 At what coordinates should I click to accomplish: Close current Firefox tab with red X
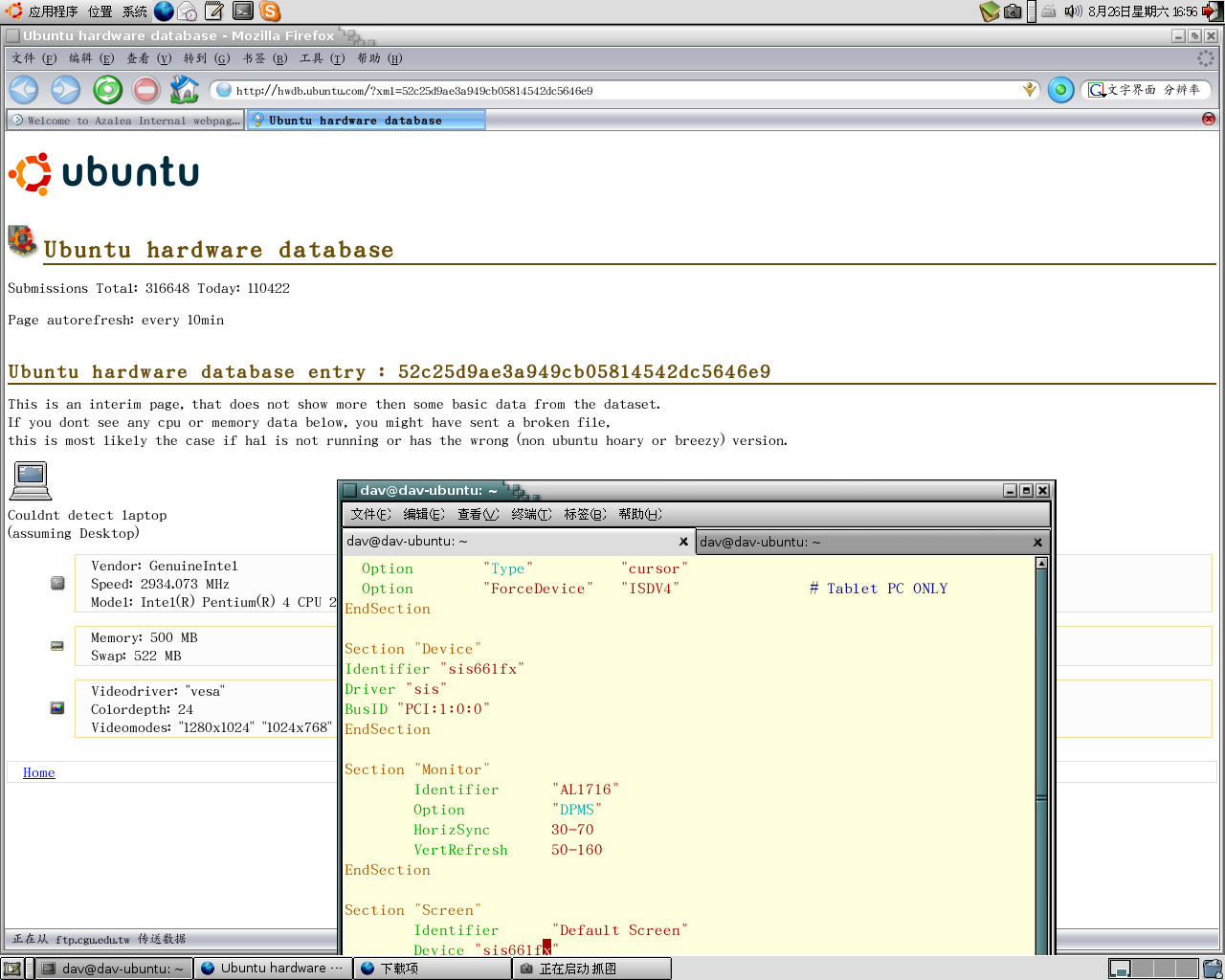[1209, 119]
